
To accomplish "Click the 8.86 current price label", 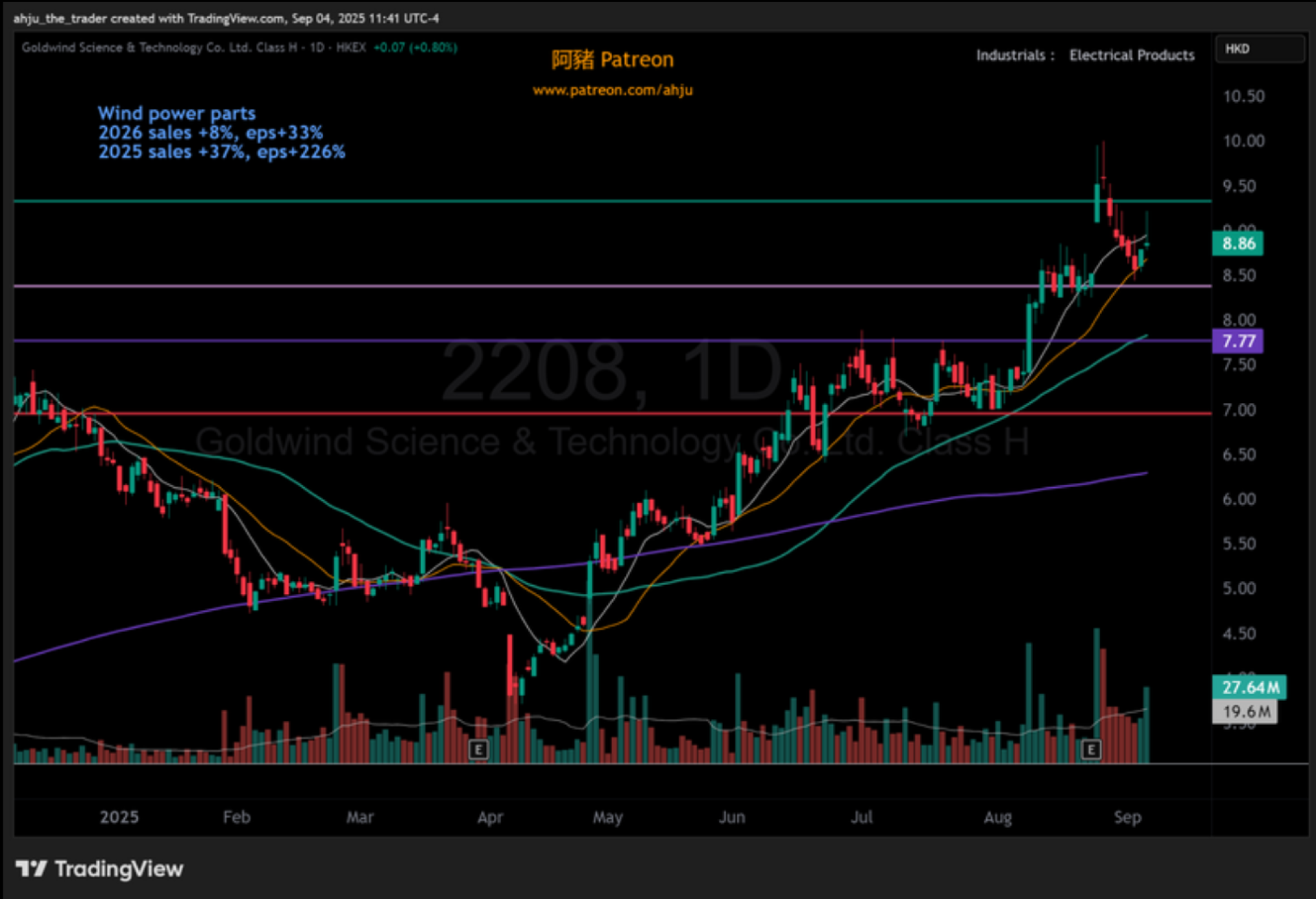I will coord(1238,243).
